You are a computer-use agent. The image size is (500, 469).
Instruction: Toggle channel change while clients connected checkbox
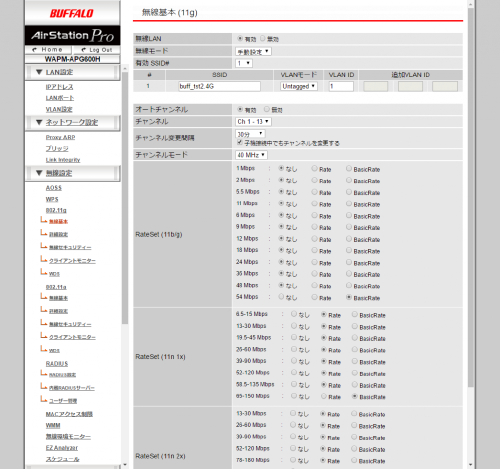click(239, 143)
